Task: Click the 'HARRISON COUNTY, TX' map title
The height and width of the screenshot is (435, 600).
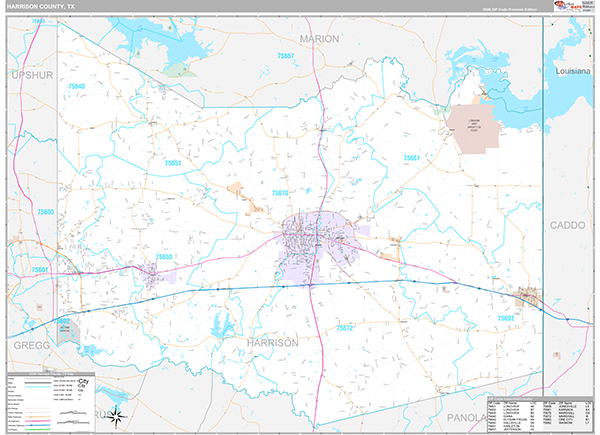Action: point(41,7)
